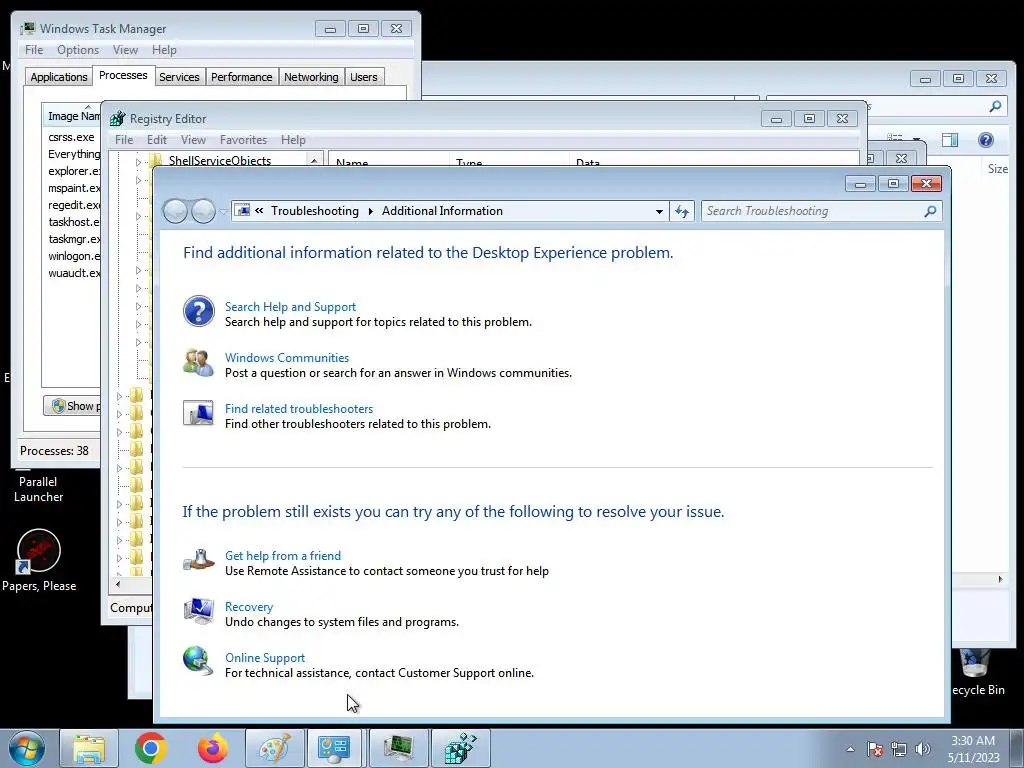Open the Find related troubleshooters link
This screenshot has width=1024, height=768.
[299, 408]
